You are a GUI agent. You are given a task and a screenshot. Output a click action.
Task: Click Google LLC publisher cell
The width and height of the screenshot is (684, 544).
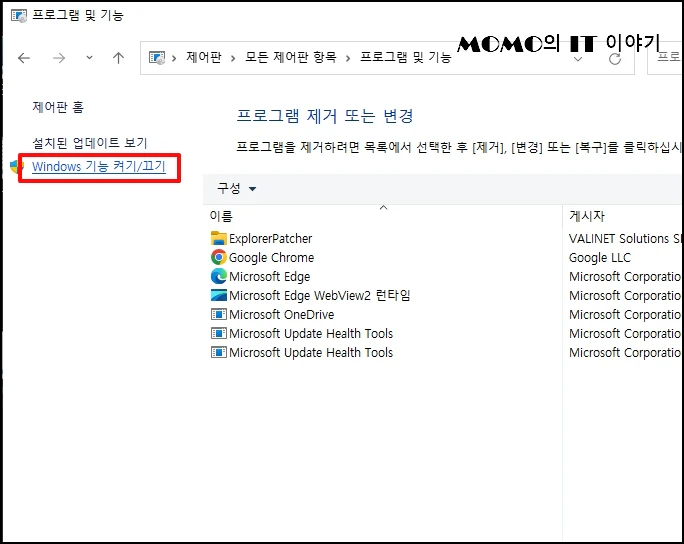pos(600,257)
